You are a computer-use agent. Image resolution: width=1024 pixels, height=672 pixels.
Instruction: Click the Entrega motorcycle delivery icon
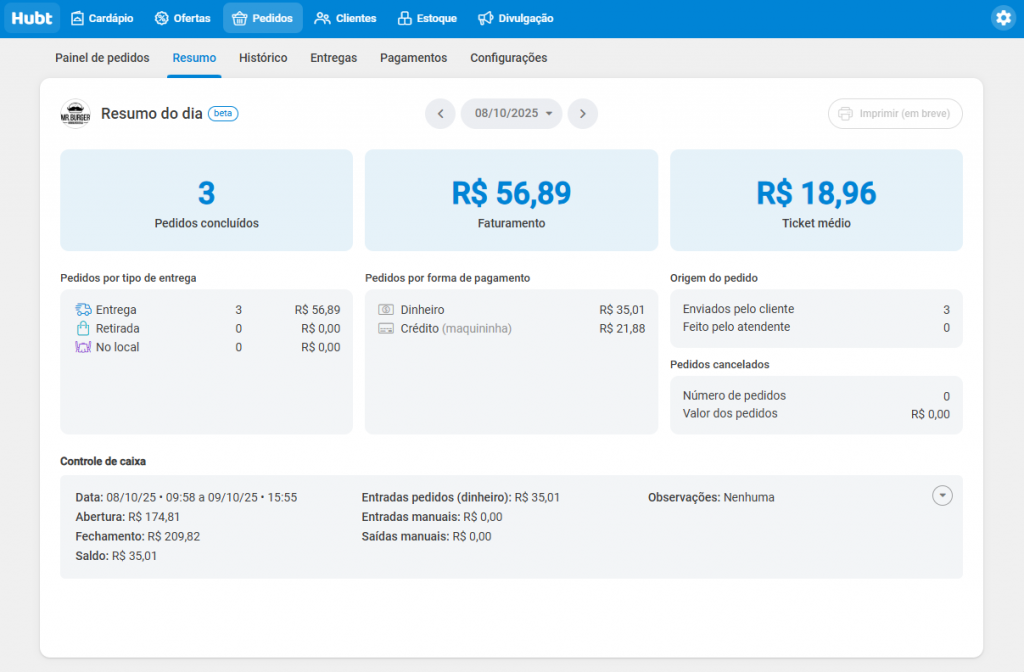point(83,309)
